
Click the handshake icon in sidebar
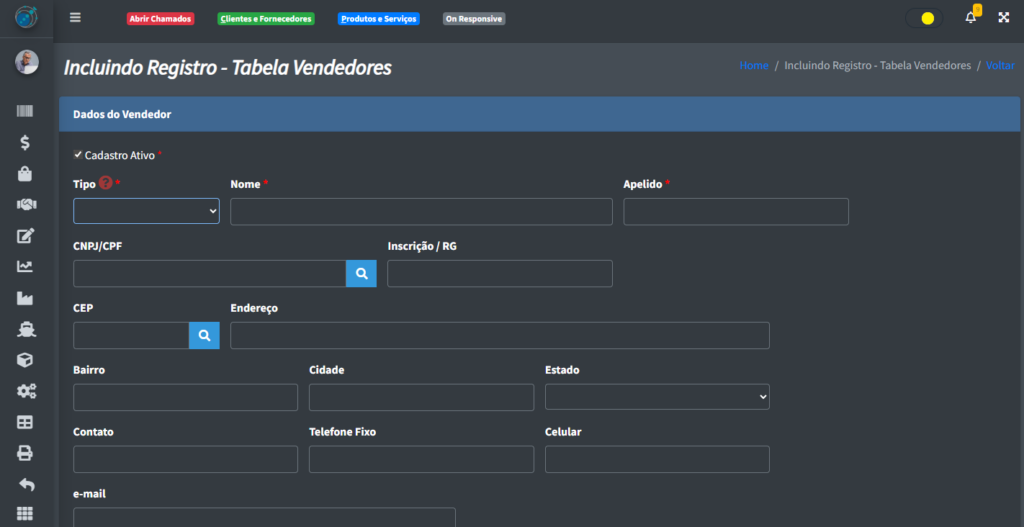point(26,205)
